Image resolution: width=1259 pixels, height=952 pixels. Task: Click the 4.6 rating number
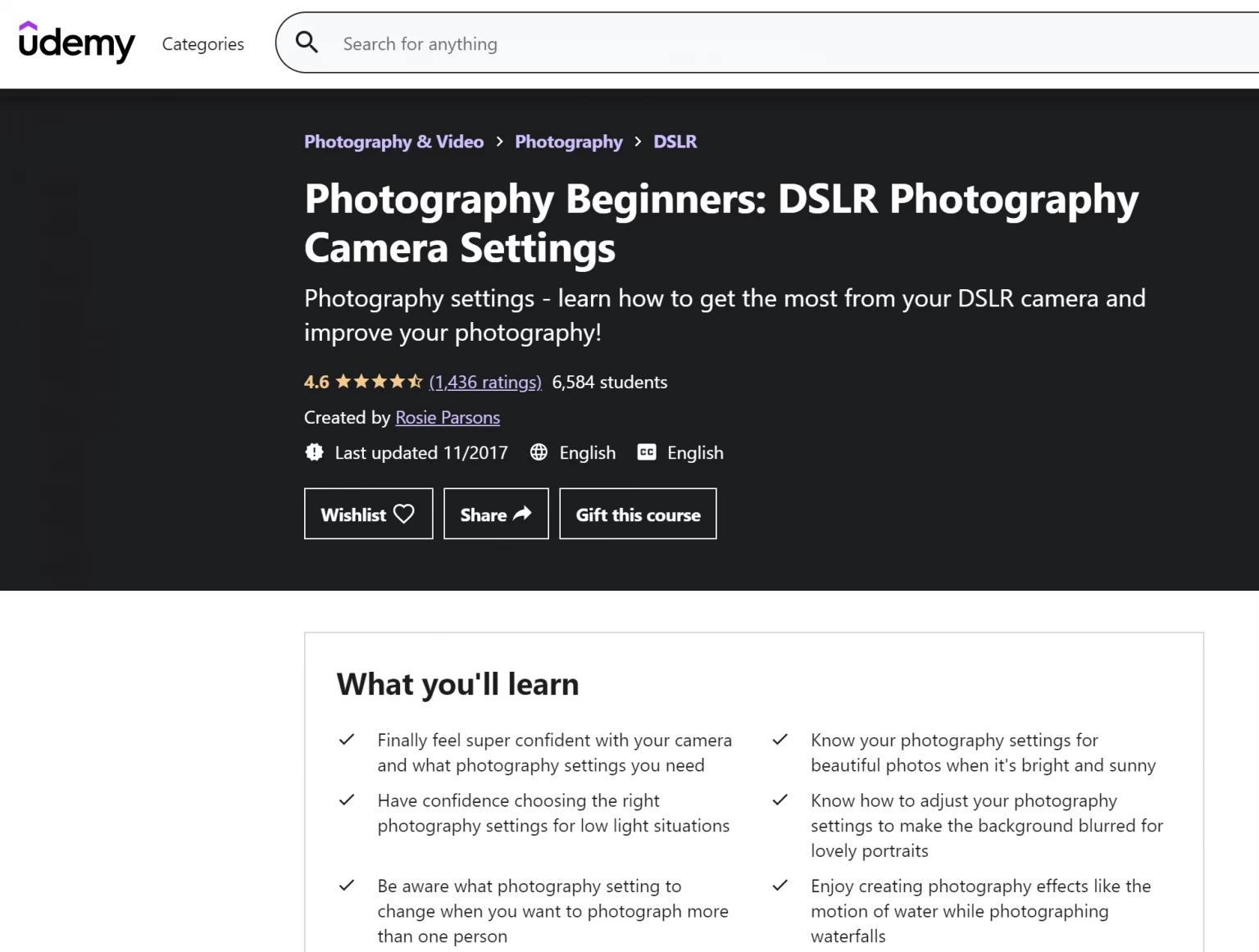tap(316, 382)
